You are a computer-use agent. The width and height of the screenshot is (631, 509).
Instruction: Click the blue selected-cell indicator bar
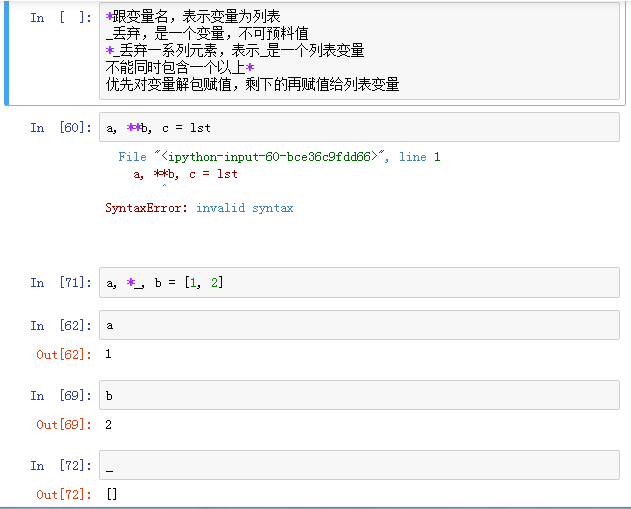6,52
